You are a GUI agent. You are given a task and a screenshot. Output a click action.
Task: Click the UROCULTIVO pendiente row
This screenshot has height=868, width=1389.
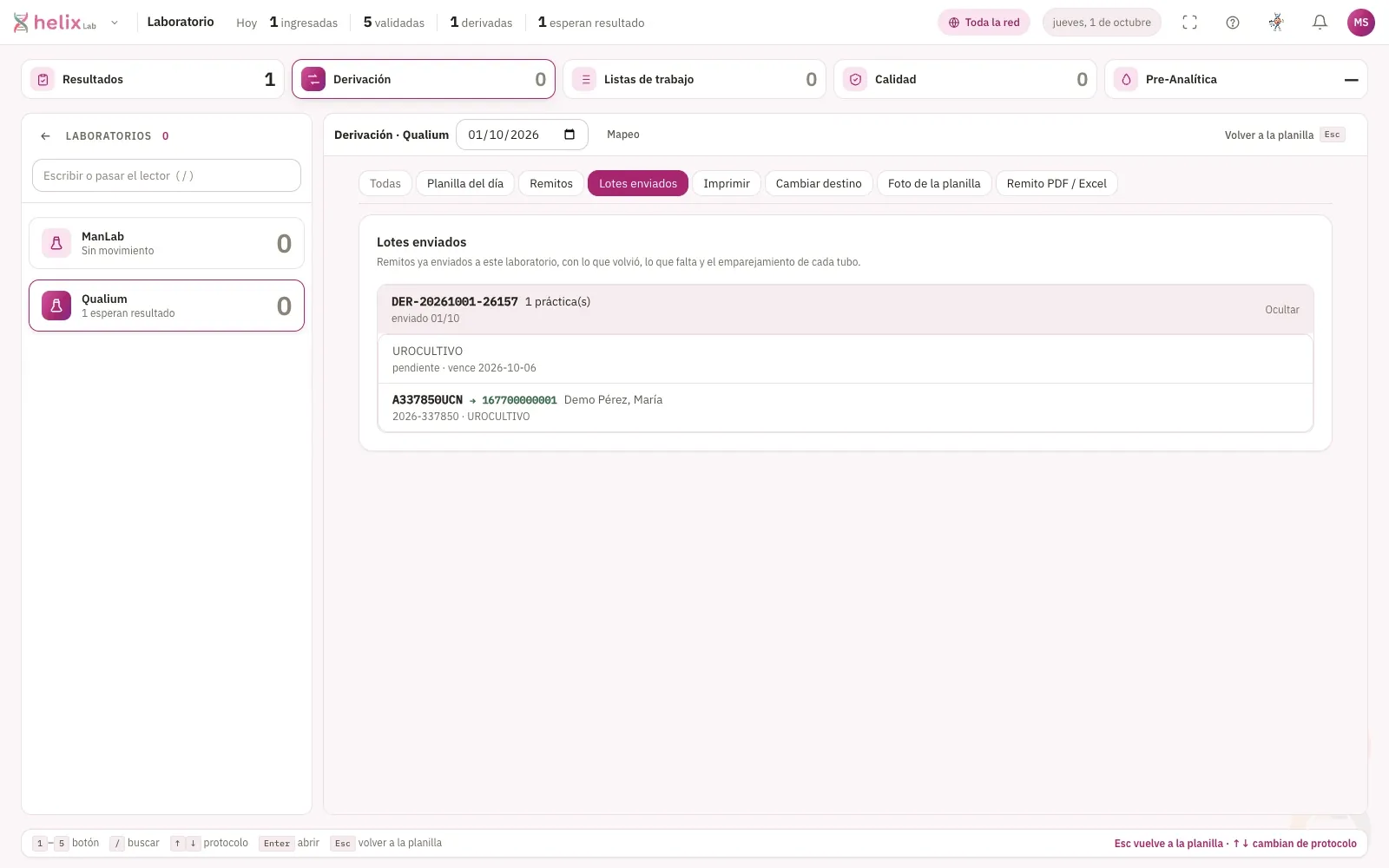846,359
